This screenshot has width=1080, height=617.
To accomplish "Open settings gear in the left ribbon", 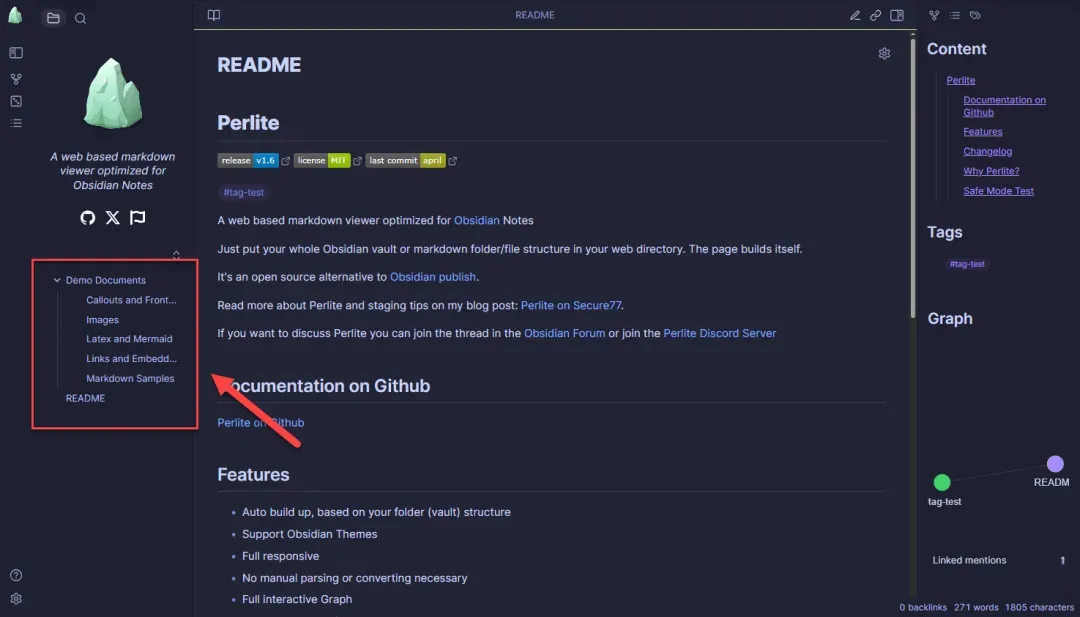I will click(x=16, y=599).
